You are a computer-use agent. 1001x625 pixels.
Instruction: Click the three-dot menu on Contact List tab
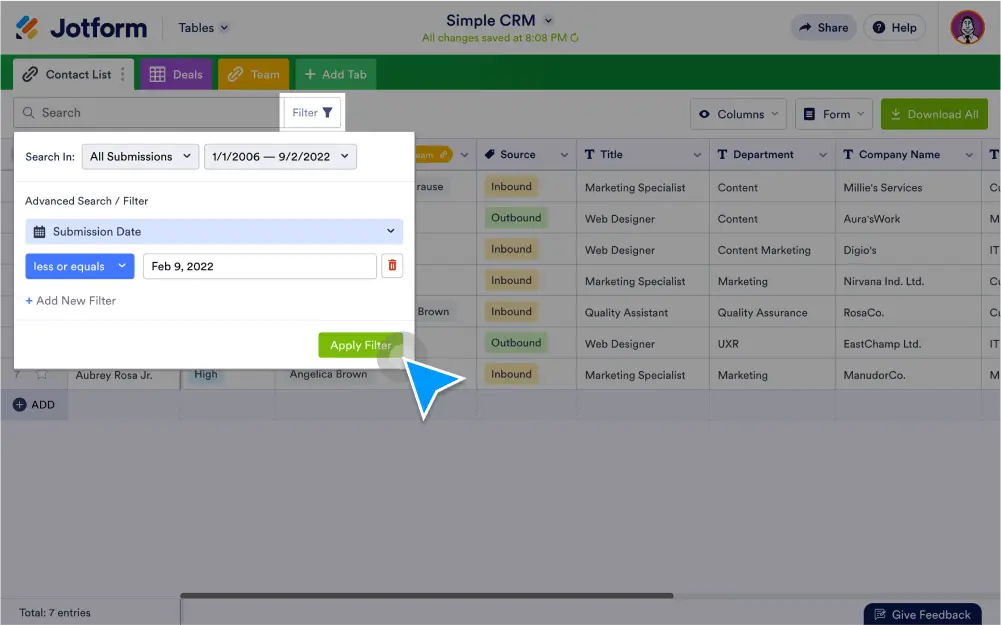[x=123, y=74]
